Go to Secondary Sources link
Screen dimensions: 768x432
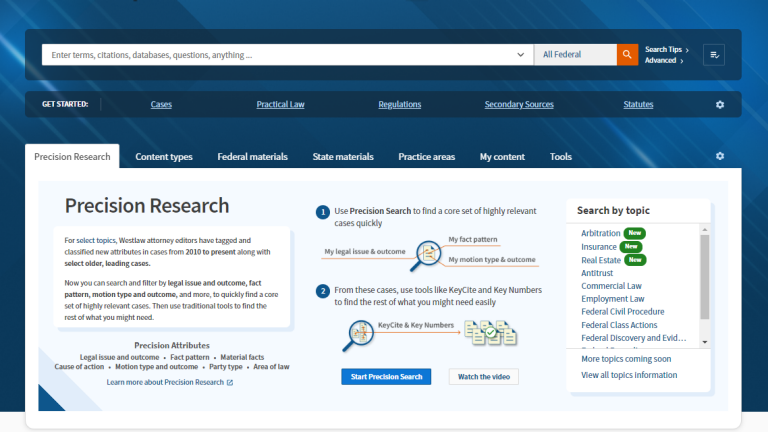click(518, 105)
